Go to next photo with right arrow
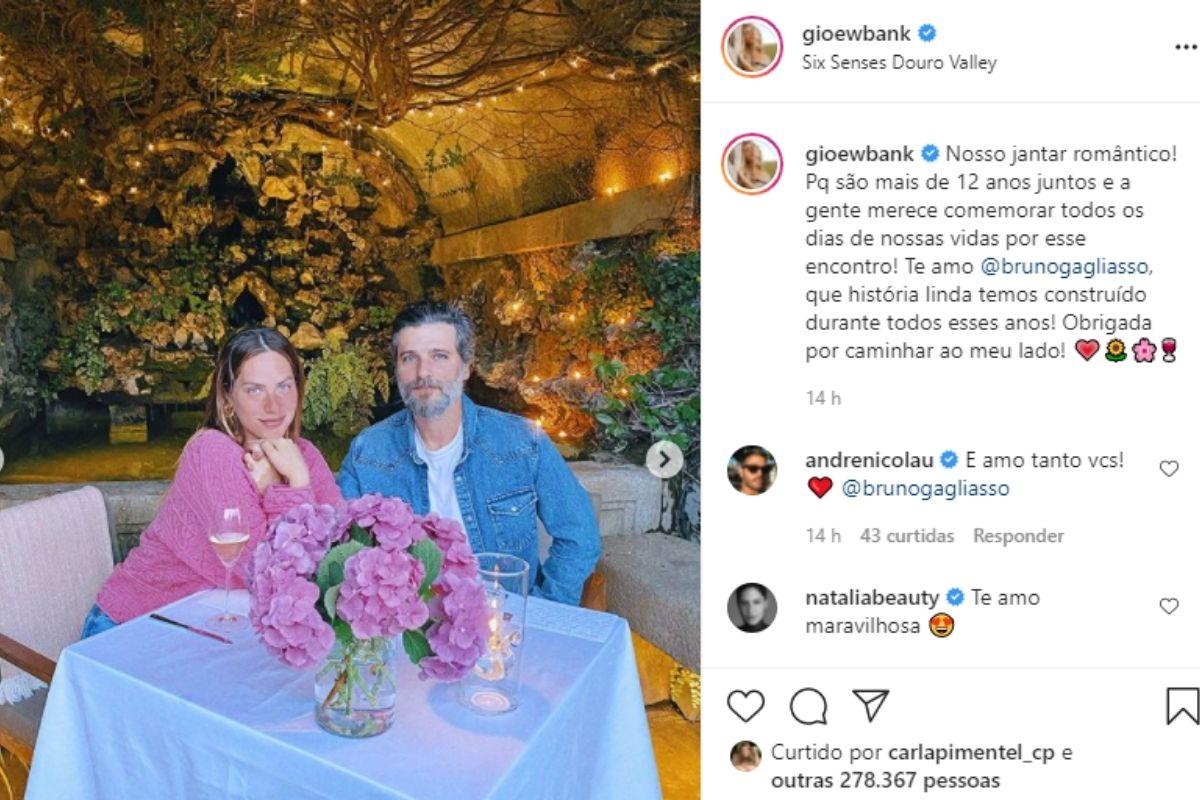The height and width of the screenshot is (800, 1200). pyautogui.click(x=664, y=459)
